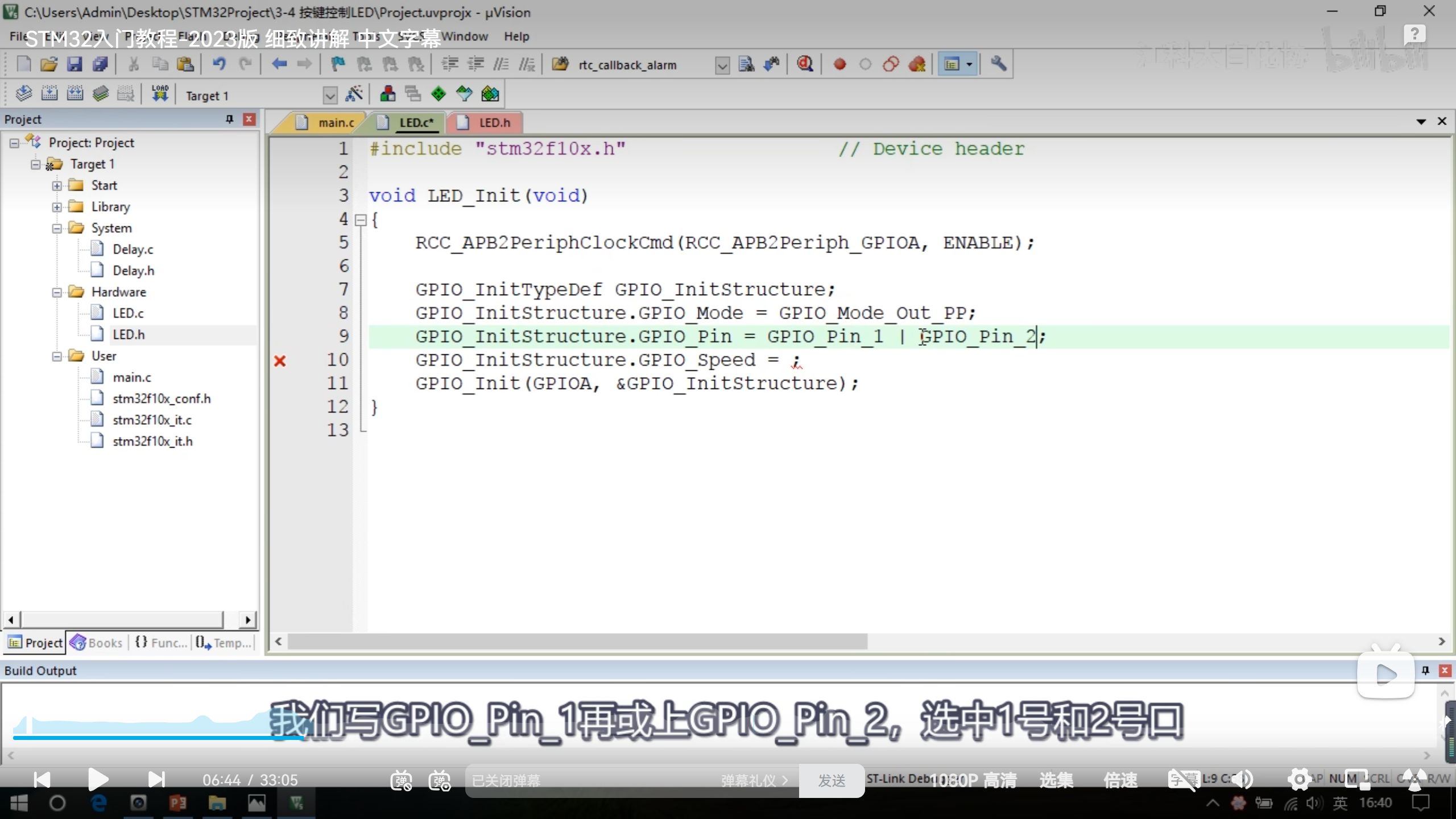This screenshot has height=819, width=1456.
Task: Pin the Project panel
Action: (x=229, y=119)
